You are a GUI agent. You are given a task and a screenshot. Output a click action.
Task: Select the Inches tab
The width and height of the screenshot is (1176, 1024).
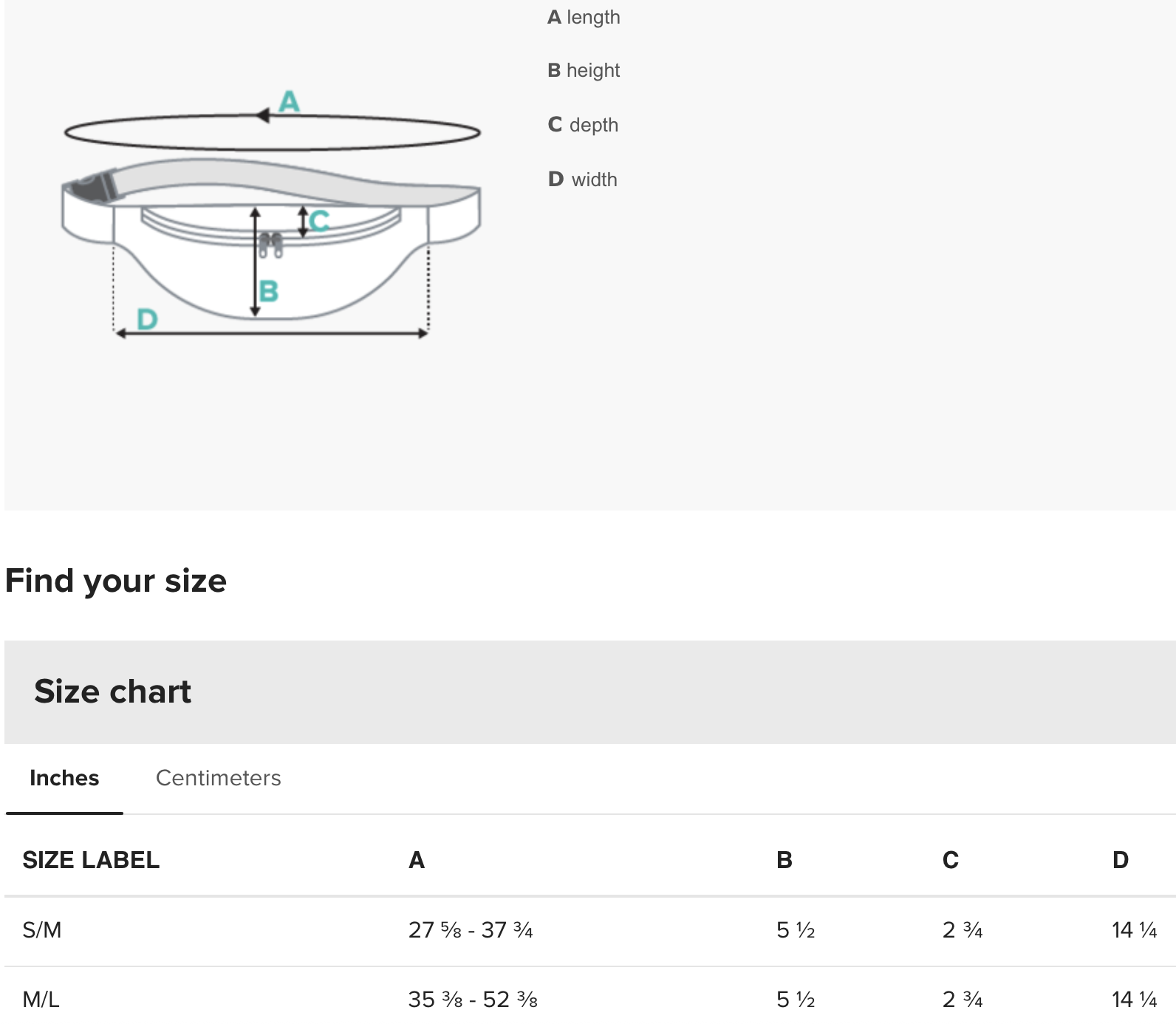(x=64, y=778)
